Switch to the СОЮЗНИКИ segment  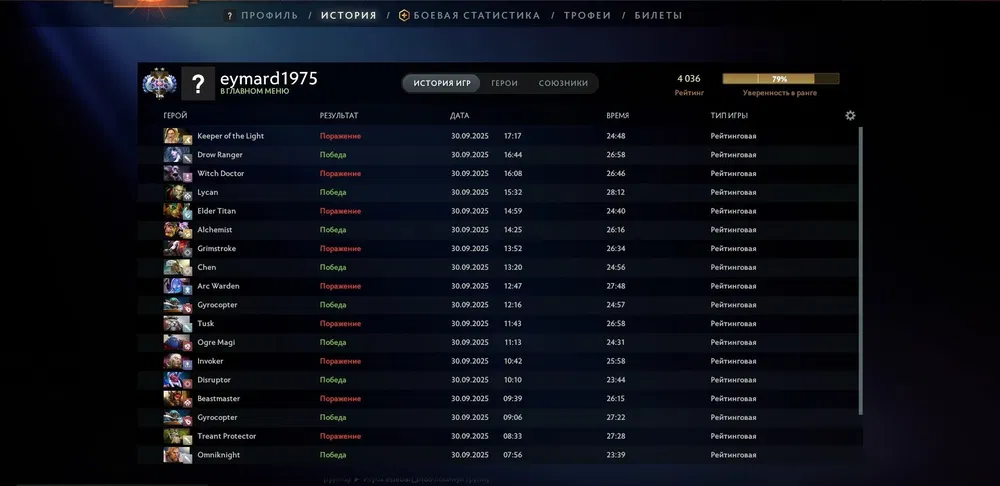(563, 84)
